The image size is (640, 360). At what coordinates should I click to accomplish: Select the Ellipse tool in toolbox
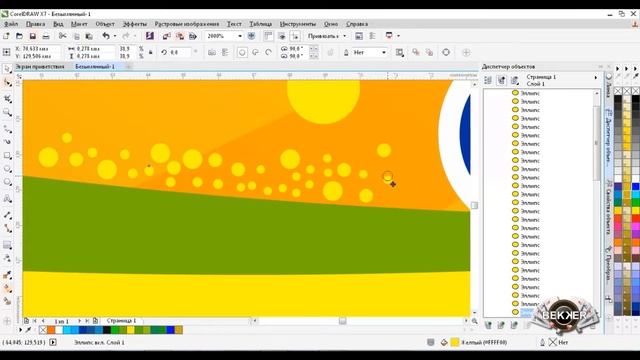[x=7, y=169]
